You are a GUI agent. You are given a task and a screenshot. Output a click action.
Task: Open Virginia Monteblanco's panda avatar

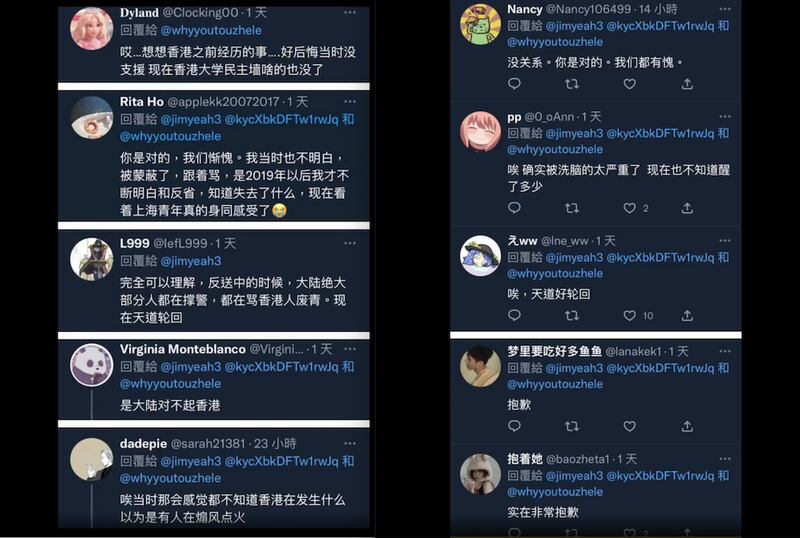coord(91,364)
